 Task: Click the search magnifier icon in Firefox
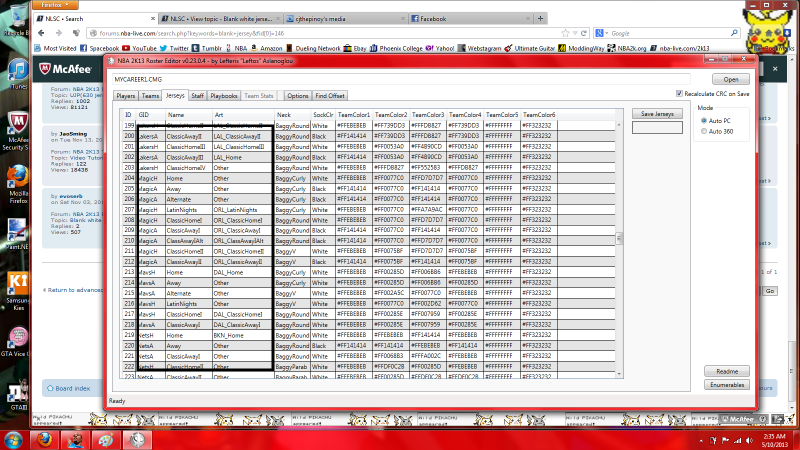734,33
